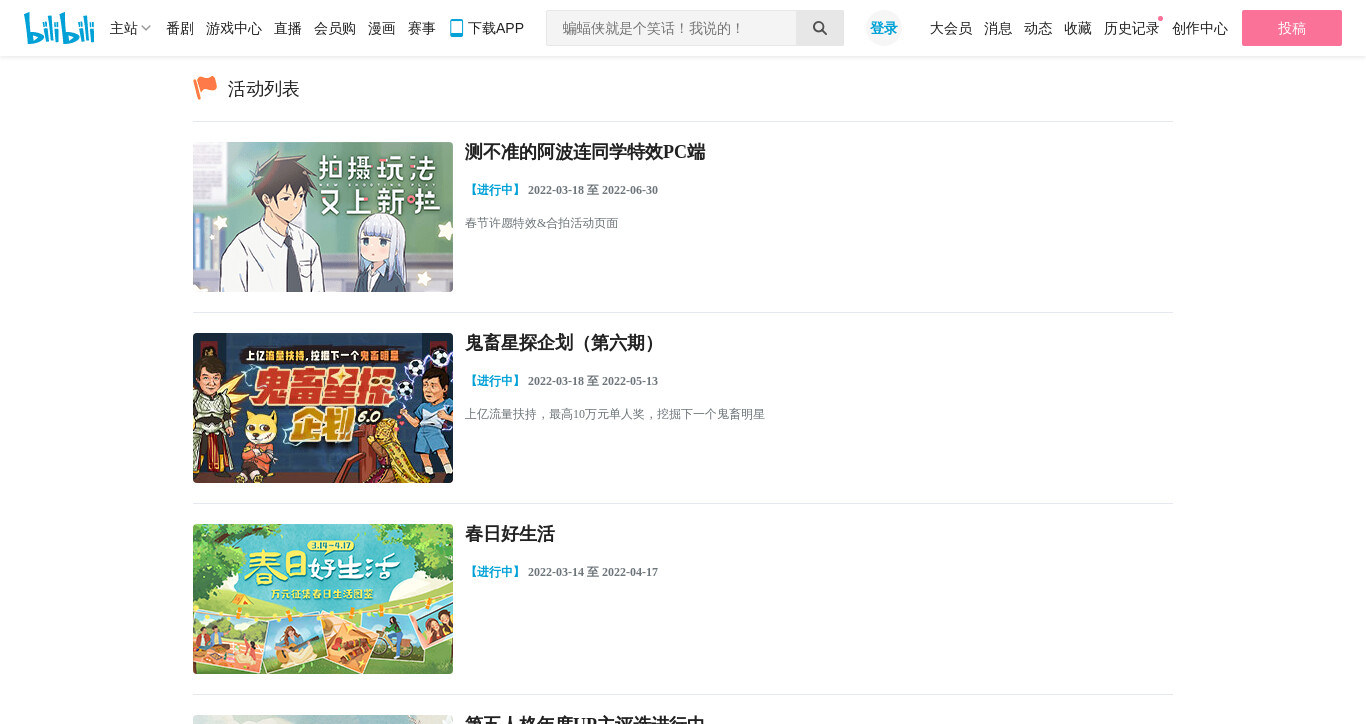Click date text 2022-03-18 至 2022-06-30
This screenshot has height=724, width=1366.
point(593,190)
